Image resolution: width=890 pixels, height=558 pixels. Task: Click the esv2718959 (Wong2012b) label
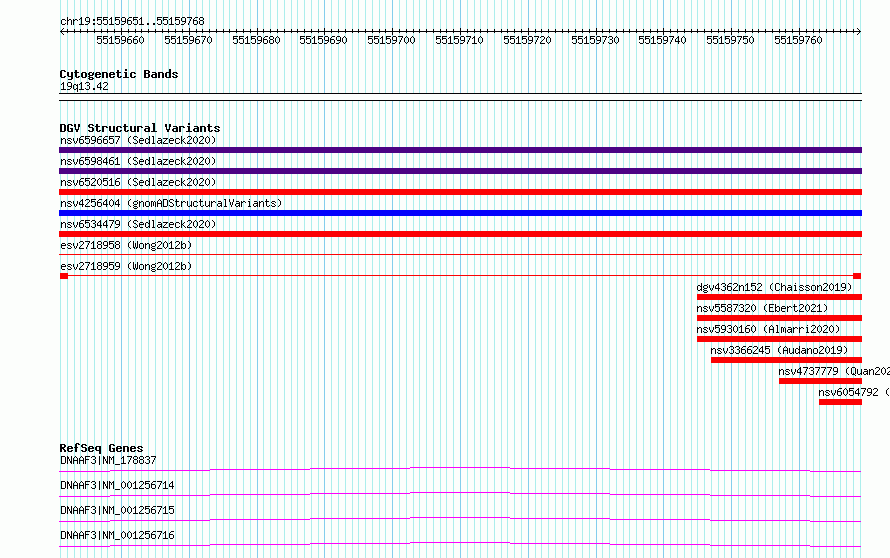coord(125,266)
